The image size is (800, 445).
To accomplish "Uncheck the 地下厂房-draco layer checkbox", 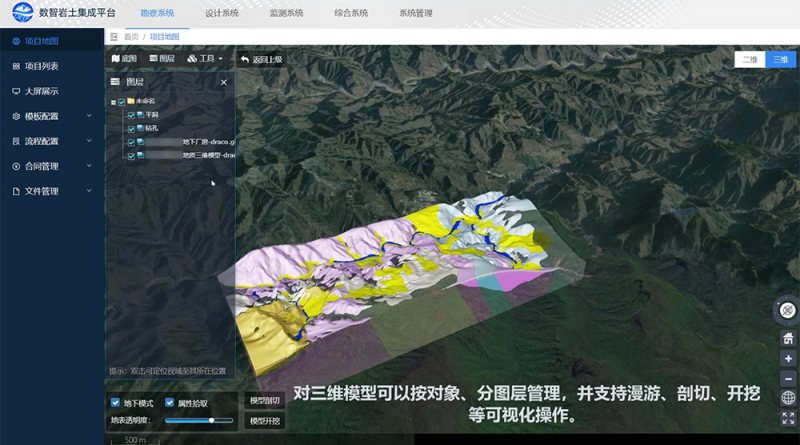I will pos(131,142).
